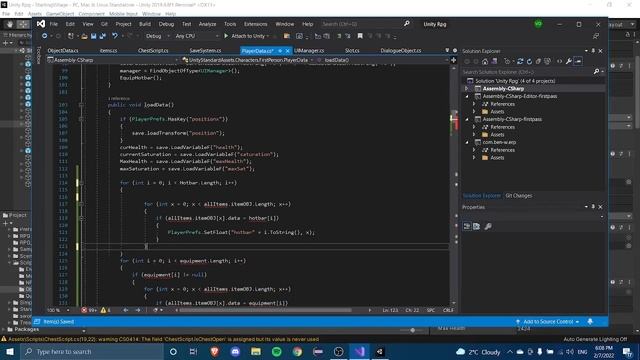This screenshot has width=640, height=360.
Task: Click the split editor icon above scrollbar
Action: [453, 60]
